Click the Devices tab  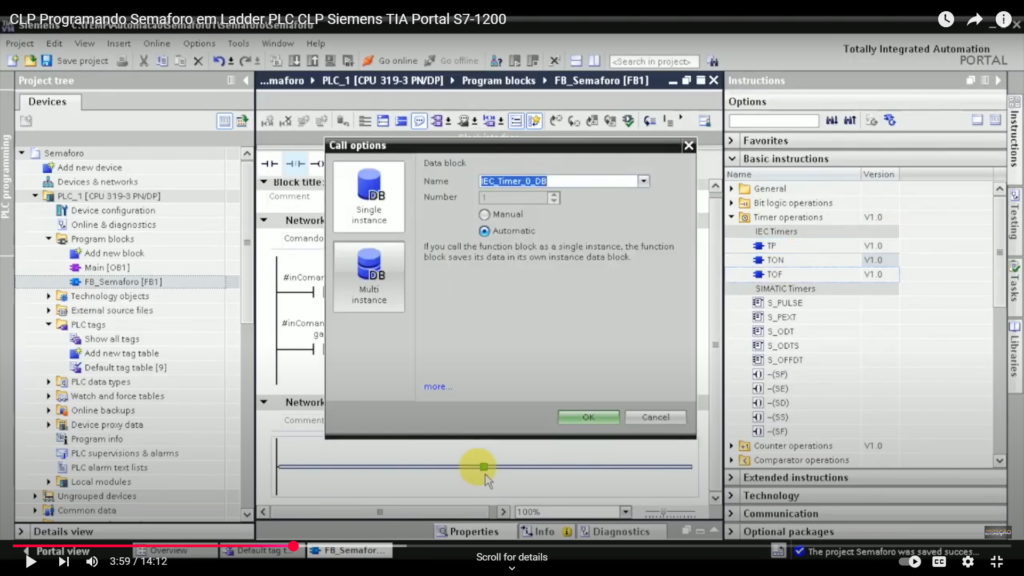tap(47, 101)
